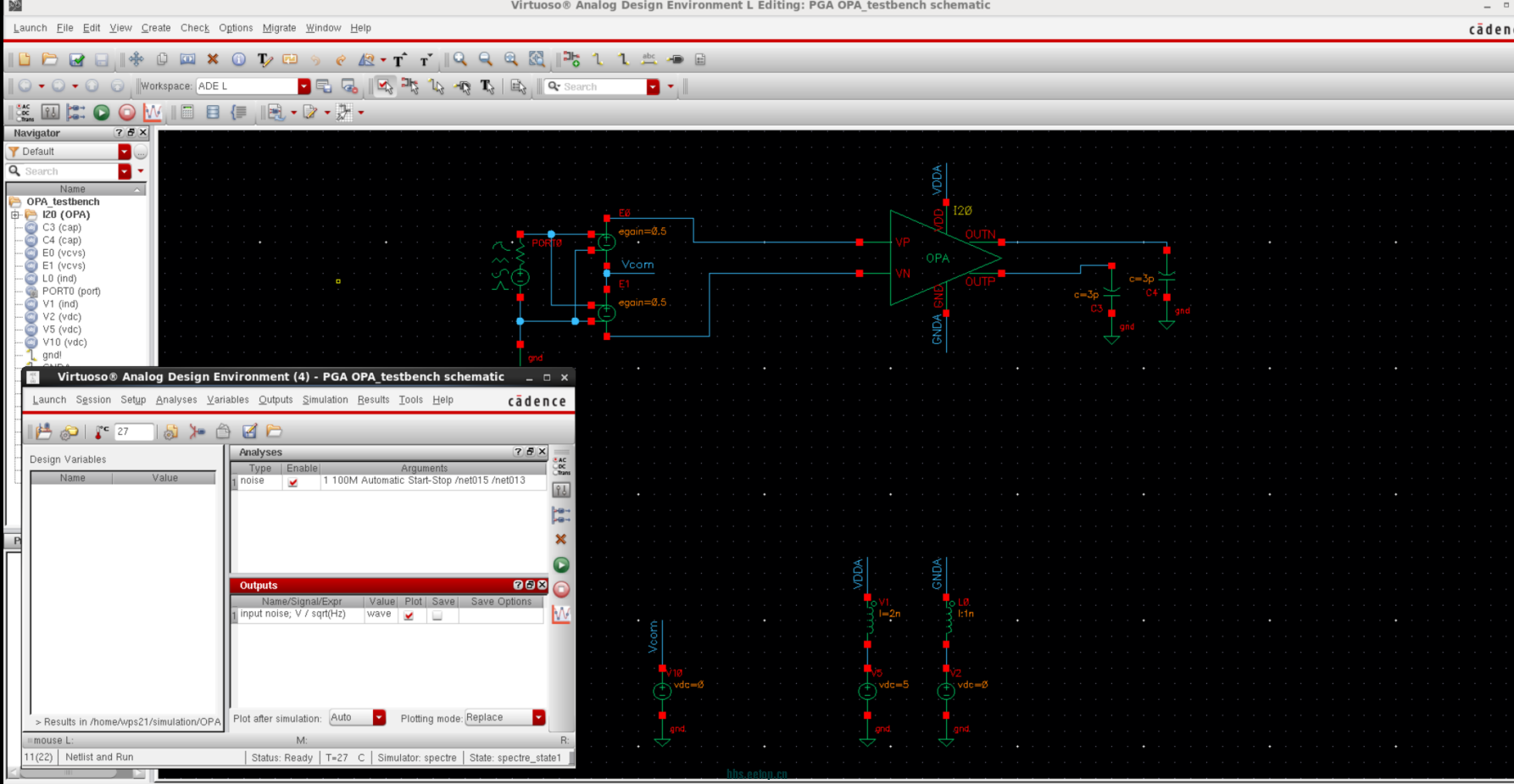Viewport: 1514px width, 784px height.
Task: Open the Create menu in Virtuoso menu bar
Action: tap(156, 28)
